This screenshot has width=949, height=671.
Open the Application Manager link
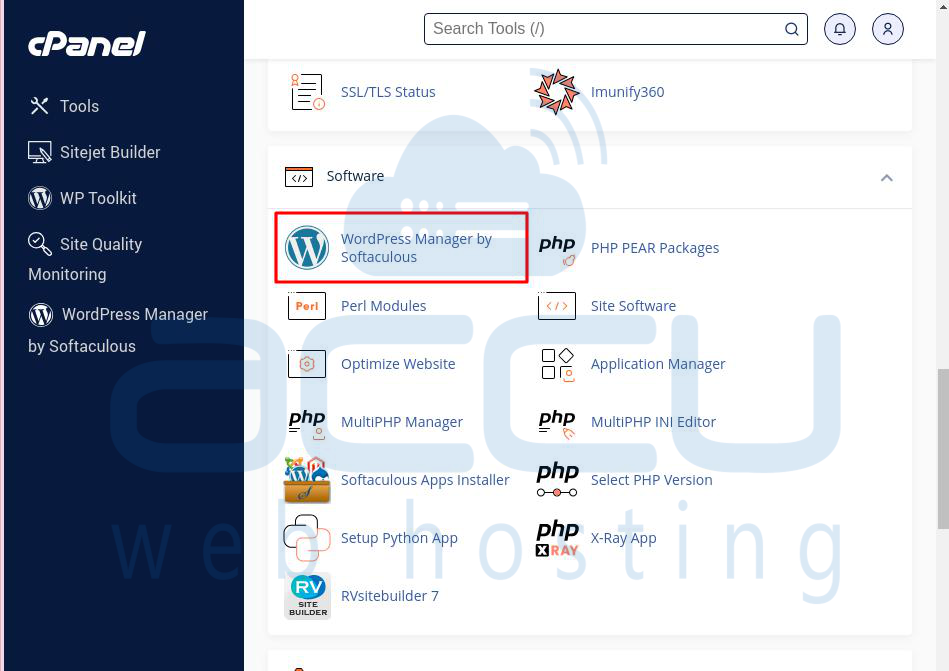point(658,364)
